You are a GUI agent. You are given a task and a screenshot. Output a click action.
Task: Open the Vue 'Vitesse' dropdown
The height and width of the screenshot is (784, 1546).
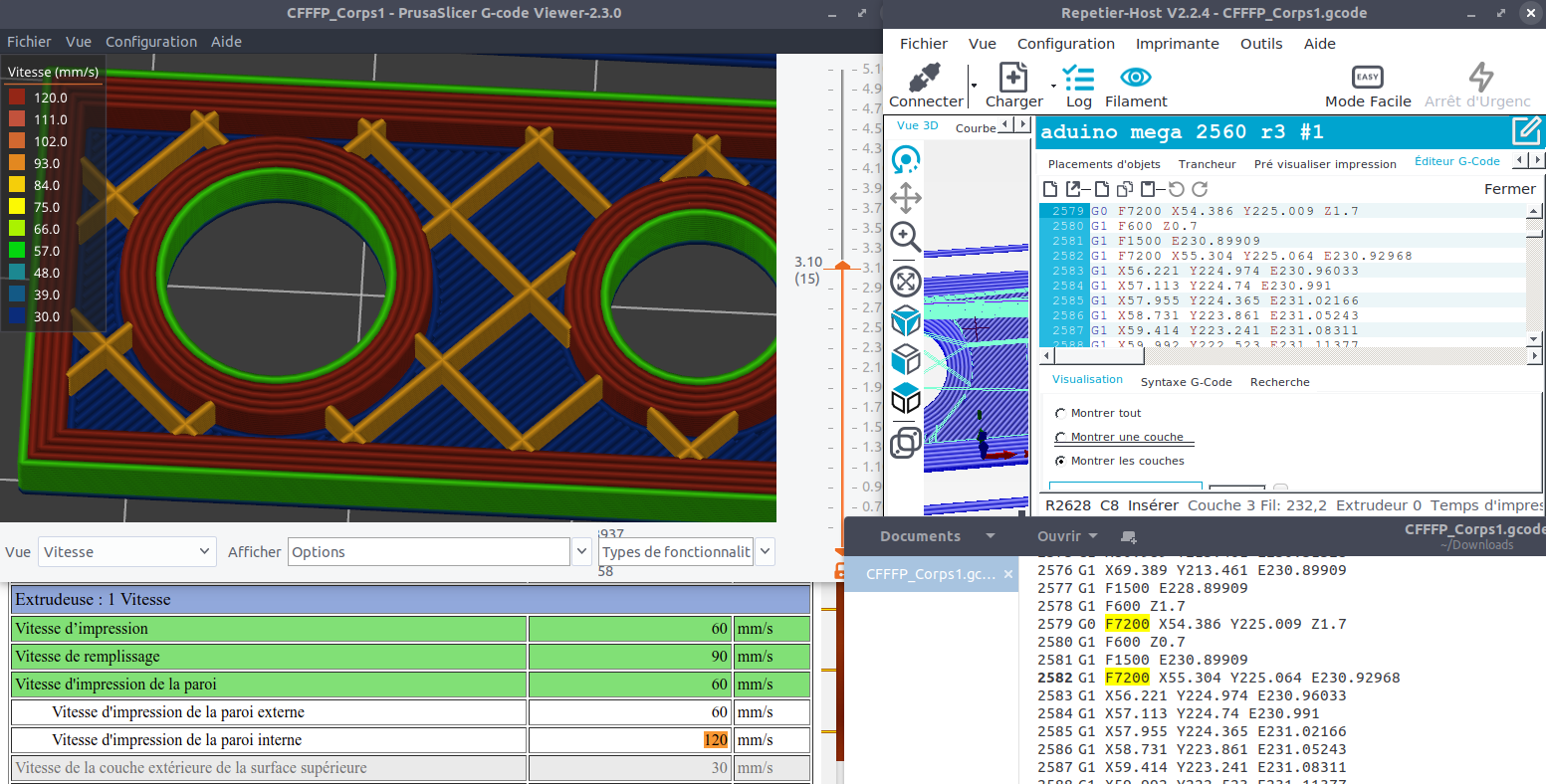click(125, 552)
